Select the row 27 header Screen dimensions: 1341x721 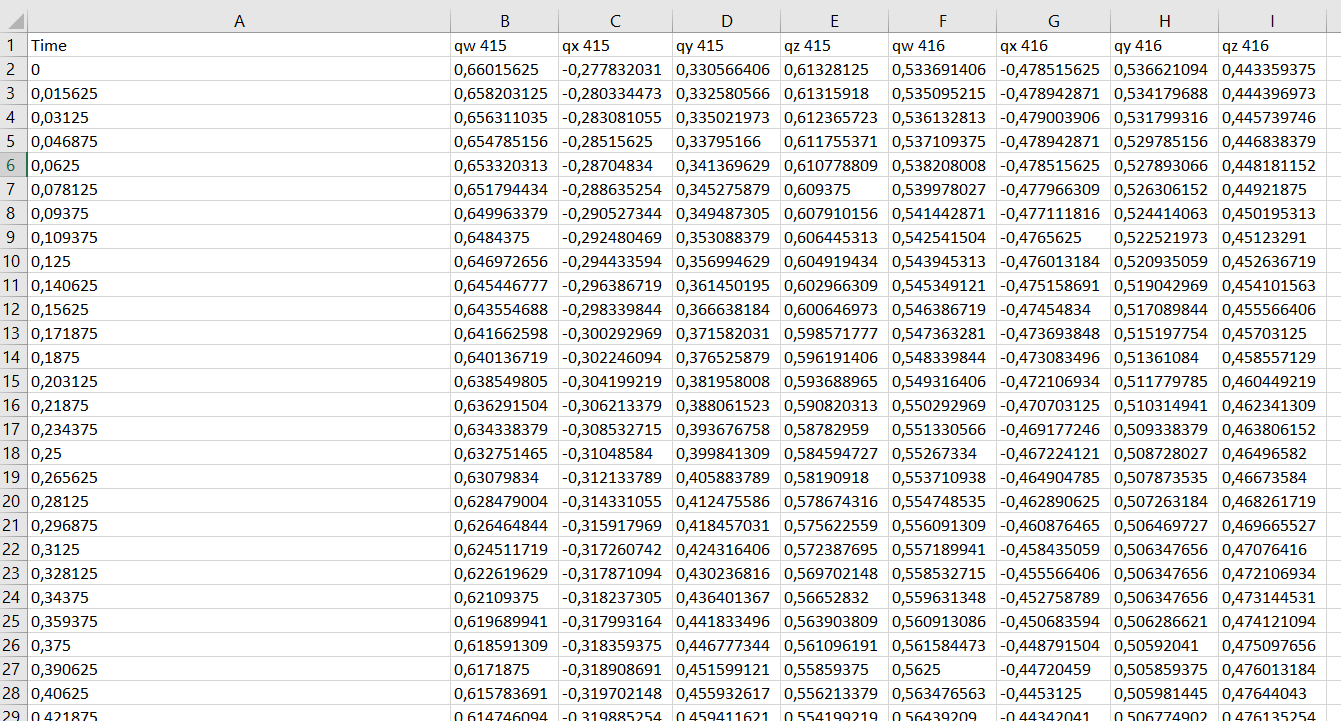[13, 670]
